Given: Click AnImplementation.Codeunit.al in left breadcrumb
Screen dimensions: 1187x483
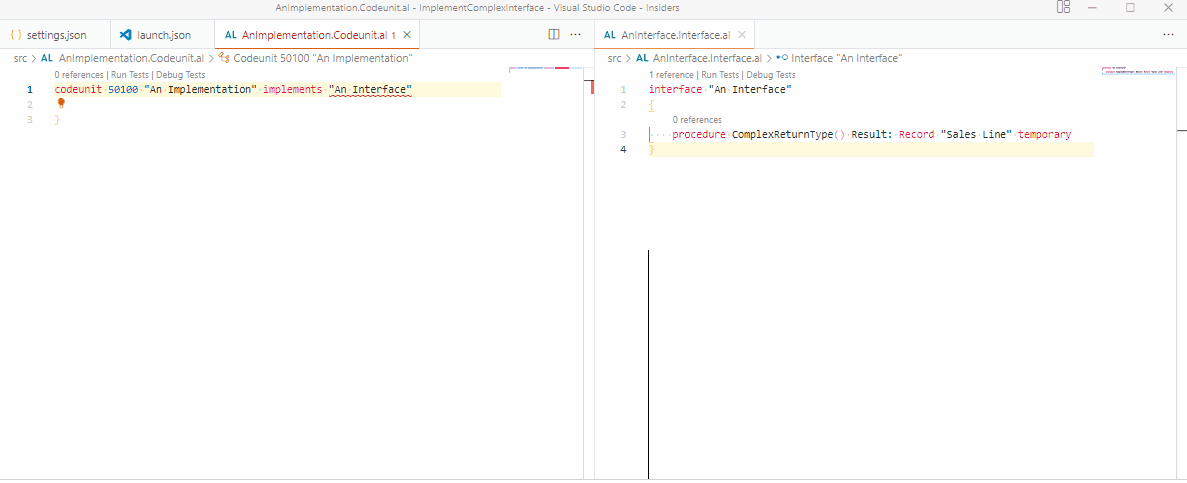Looking at the screenshot, I should pyautogui.click(x=131, y=58).
